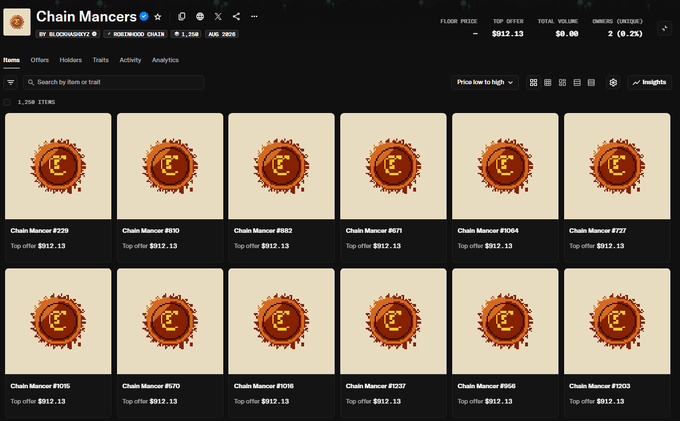
Task: Open the collection website globe icon
Action: click(200, 16)
